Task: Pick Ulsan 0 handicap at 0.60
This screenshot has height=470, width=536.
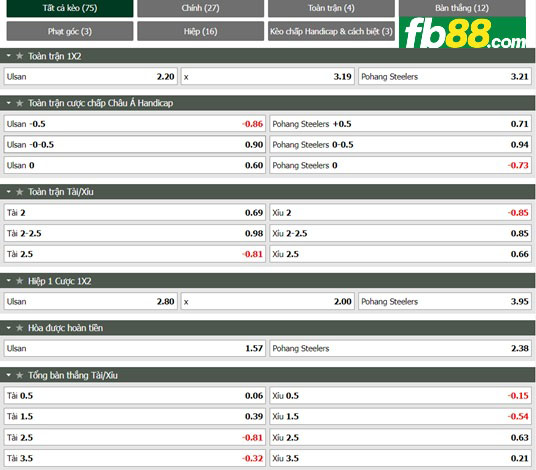Action: click(135, 165)
